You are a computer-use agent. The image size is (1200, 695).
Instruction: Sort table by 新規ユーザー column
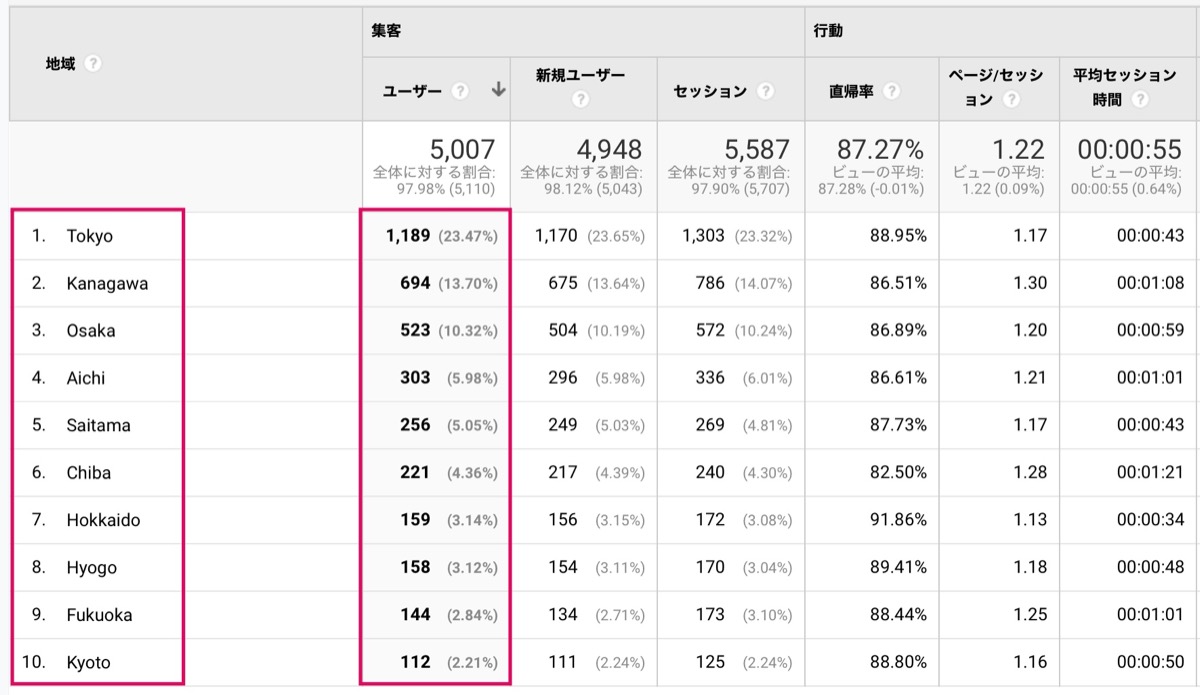(580, 75)
